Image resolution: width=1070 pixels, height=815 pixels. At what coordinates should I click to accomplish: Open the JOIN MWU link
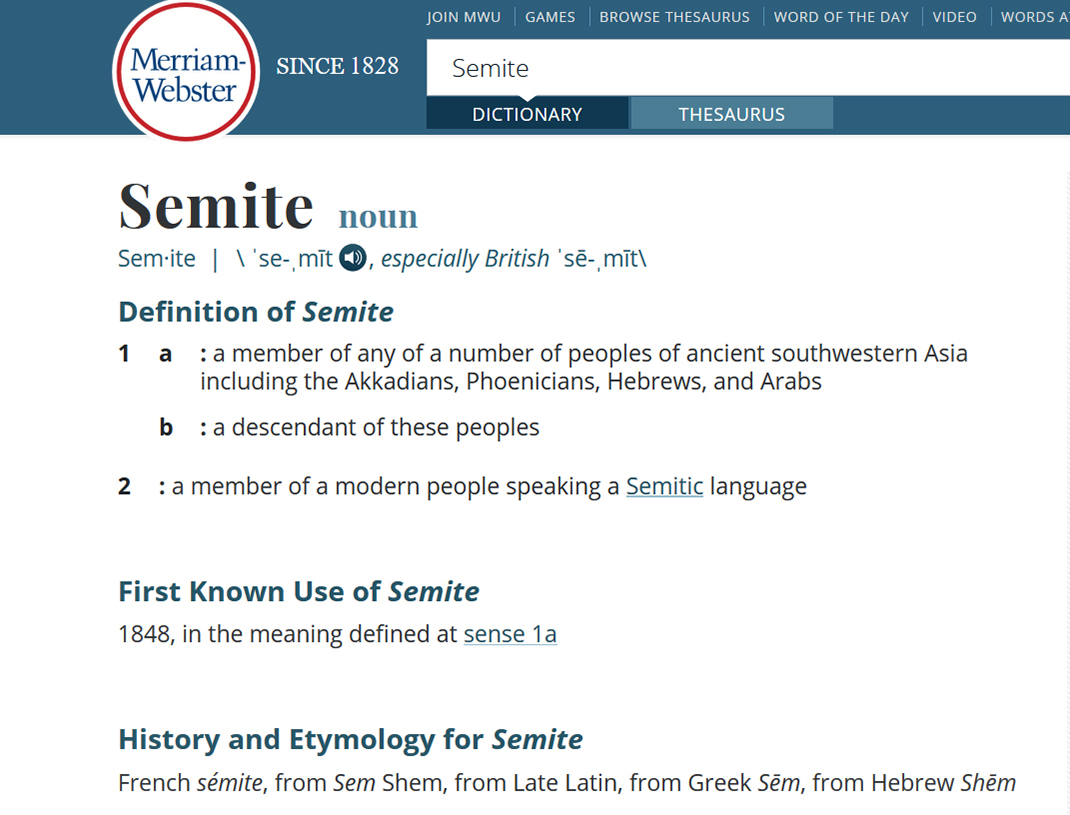tap(463, 17)
